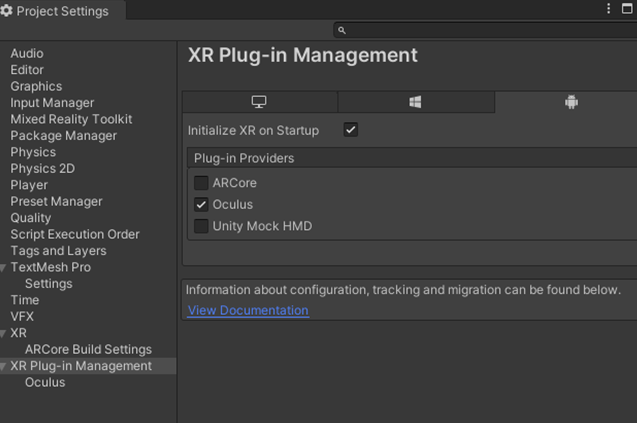Uncheck the Oculus plug-in provider
Viewport: 637px width, 423px height.
point(201,204)
